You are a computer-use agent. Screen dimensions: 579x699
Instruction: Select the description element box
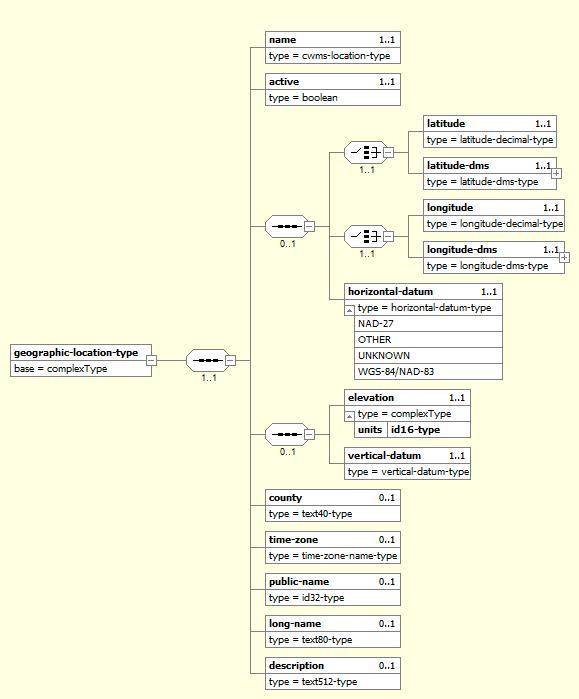coord(333,674)
